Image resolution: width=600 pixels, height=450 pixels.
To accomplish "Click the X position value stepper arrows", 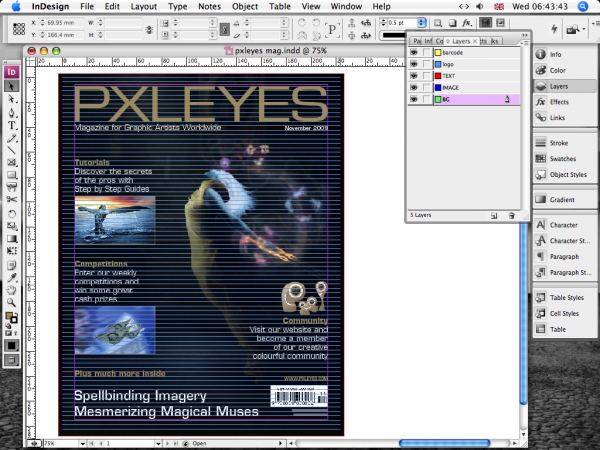I will tap(42, 23).
